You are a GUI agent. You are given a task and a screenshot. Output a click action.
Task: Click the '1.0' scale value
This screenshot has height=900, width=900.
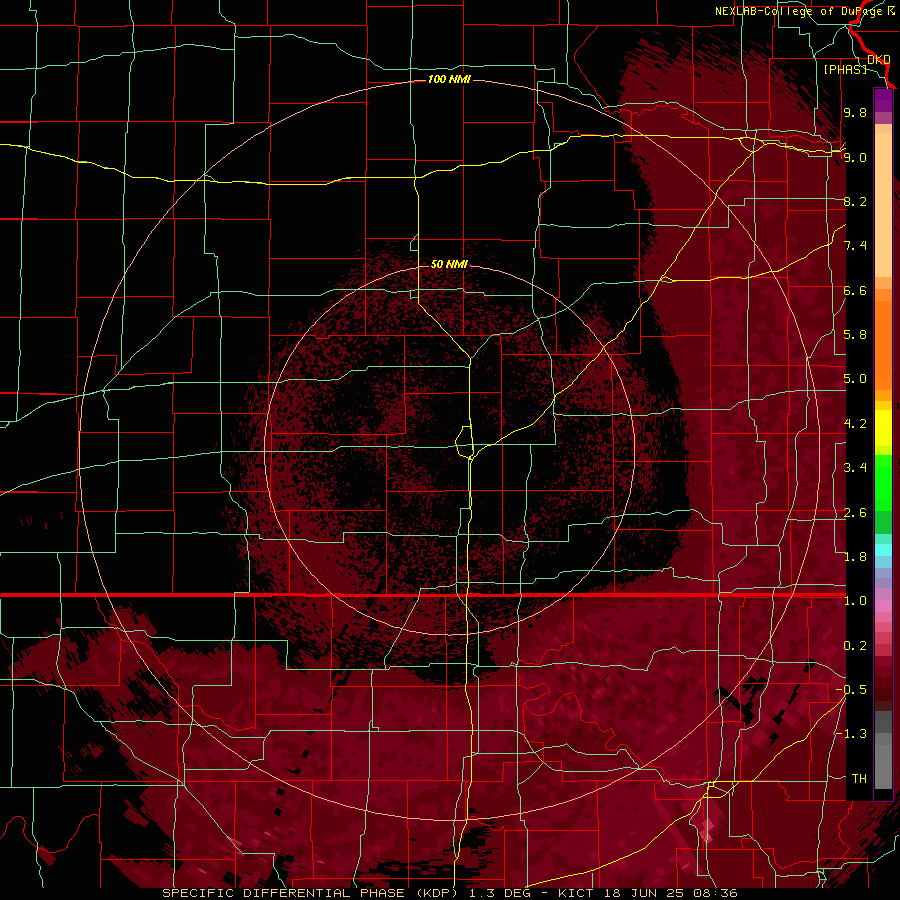pyautogui.click(x=855, y=601)
